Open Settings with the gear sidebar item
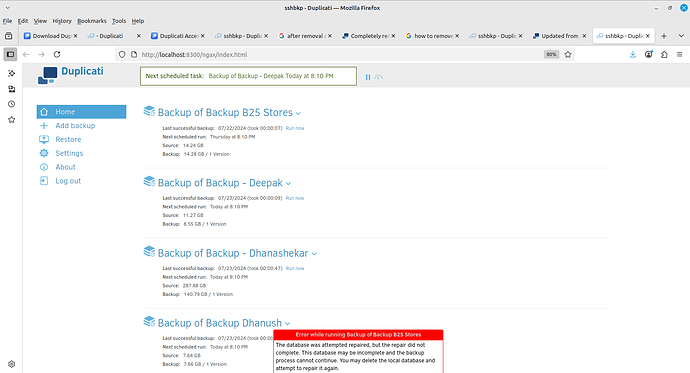The width and height of the screenshot is (690, 373). point(69,153)
